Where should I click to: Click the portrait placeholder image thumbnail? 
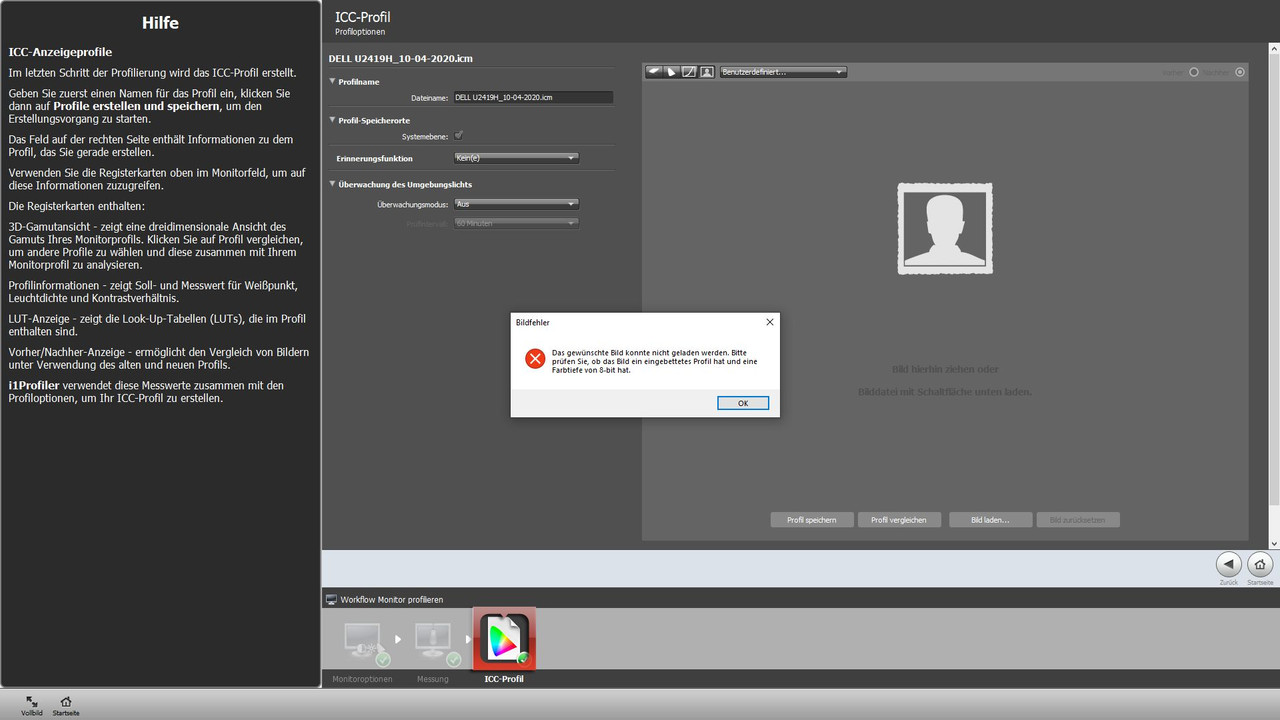(945, 228)
